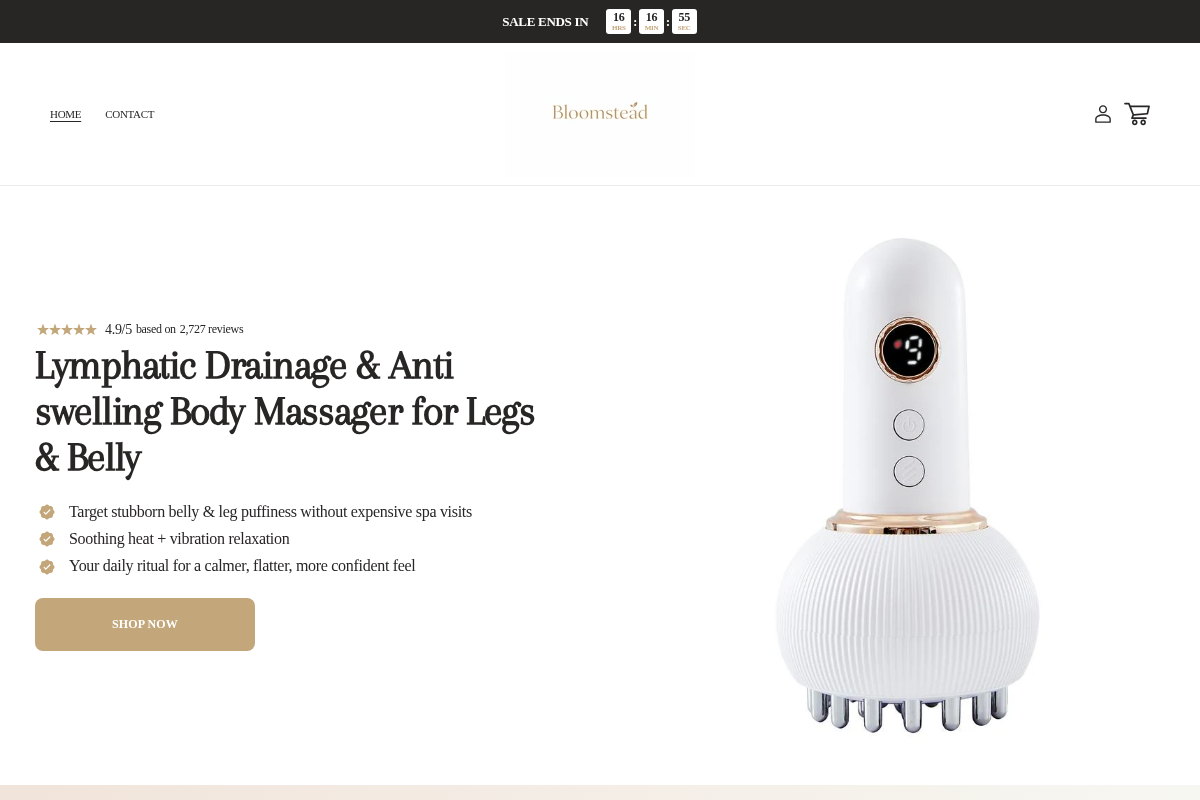The width and height of the screenshot is (1200, 800).
Task: Click the checkmark badge beside daily ritual text
Action: point(47,567)
